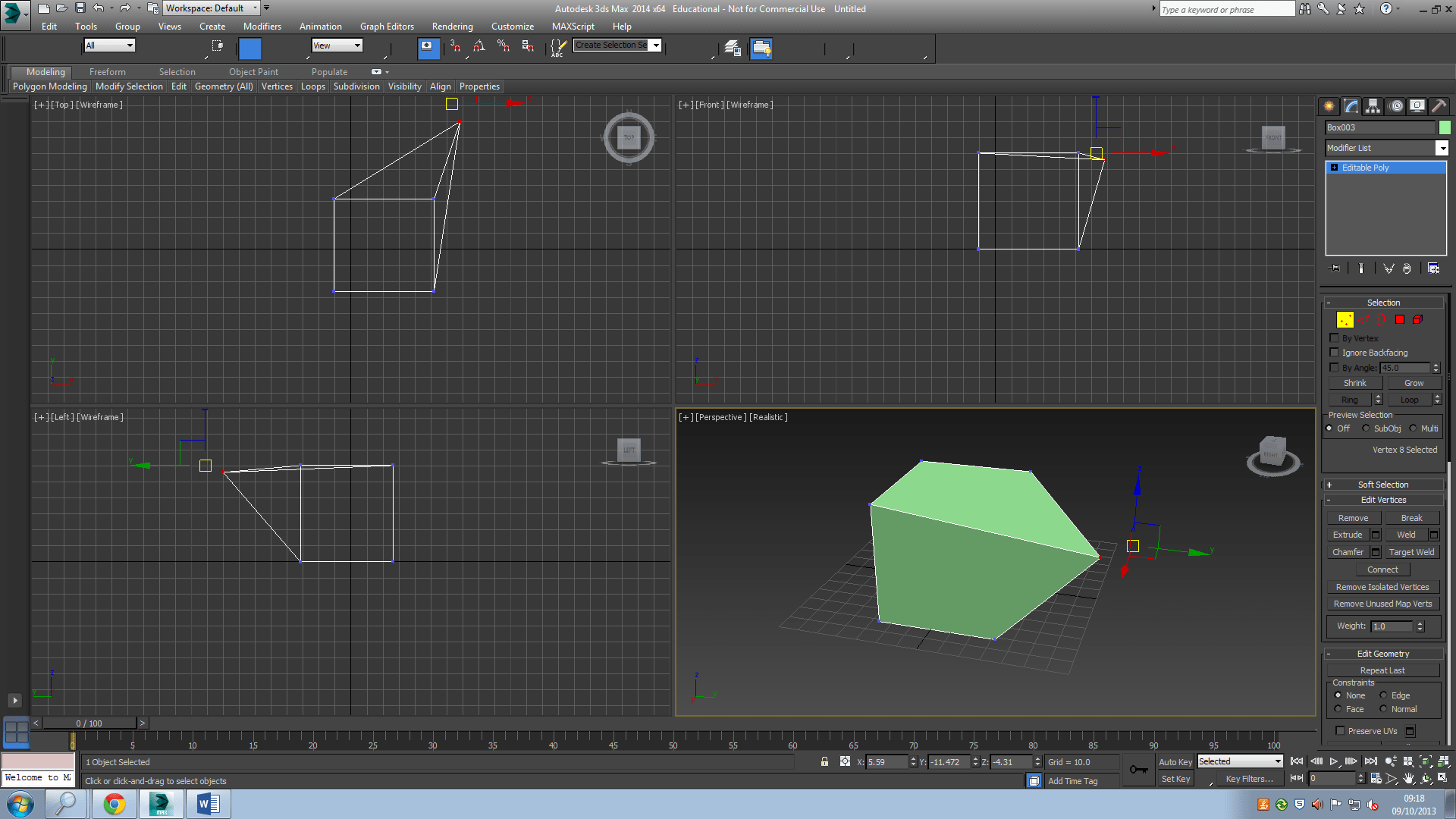The height and width of the screenshot is (819, 1456).
Task: Enable Ignore Backfacing checkbox
Action: (x=1335, y=353)
